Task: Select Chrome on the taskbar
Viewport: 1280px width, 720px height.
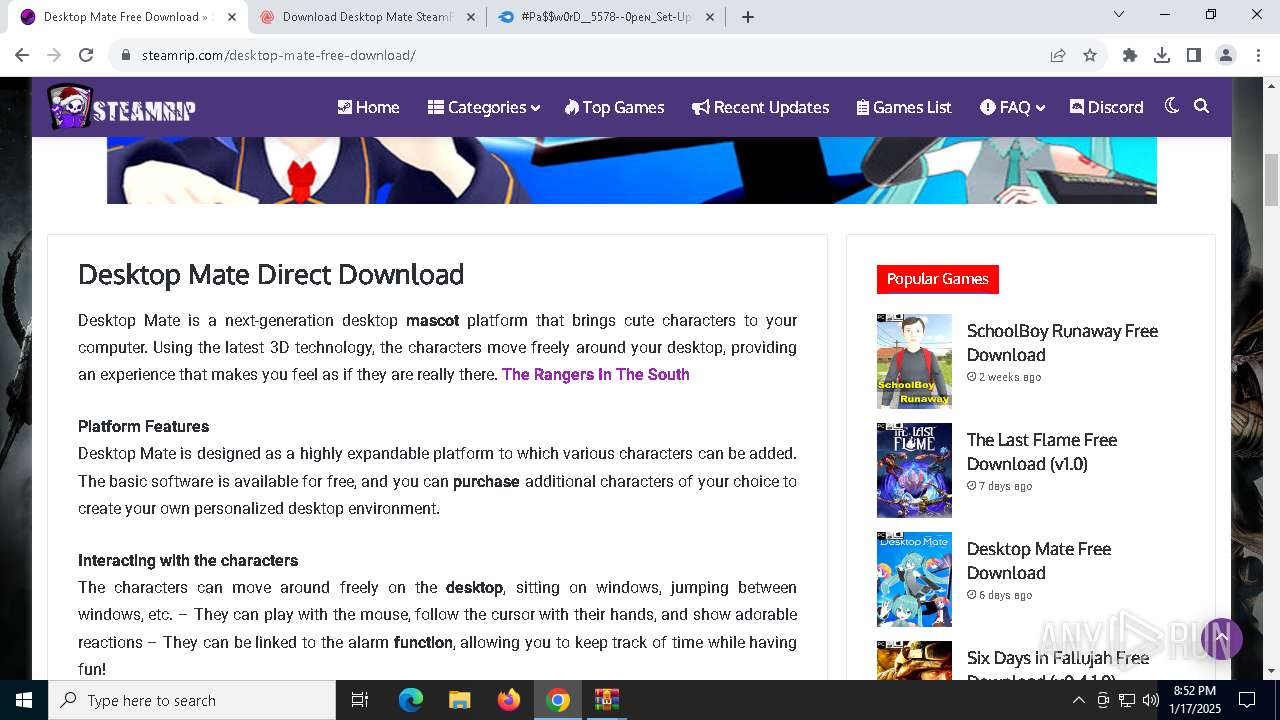Action: 558,700
